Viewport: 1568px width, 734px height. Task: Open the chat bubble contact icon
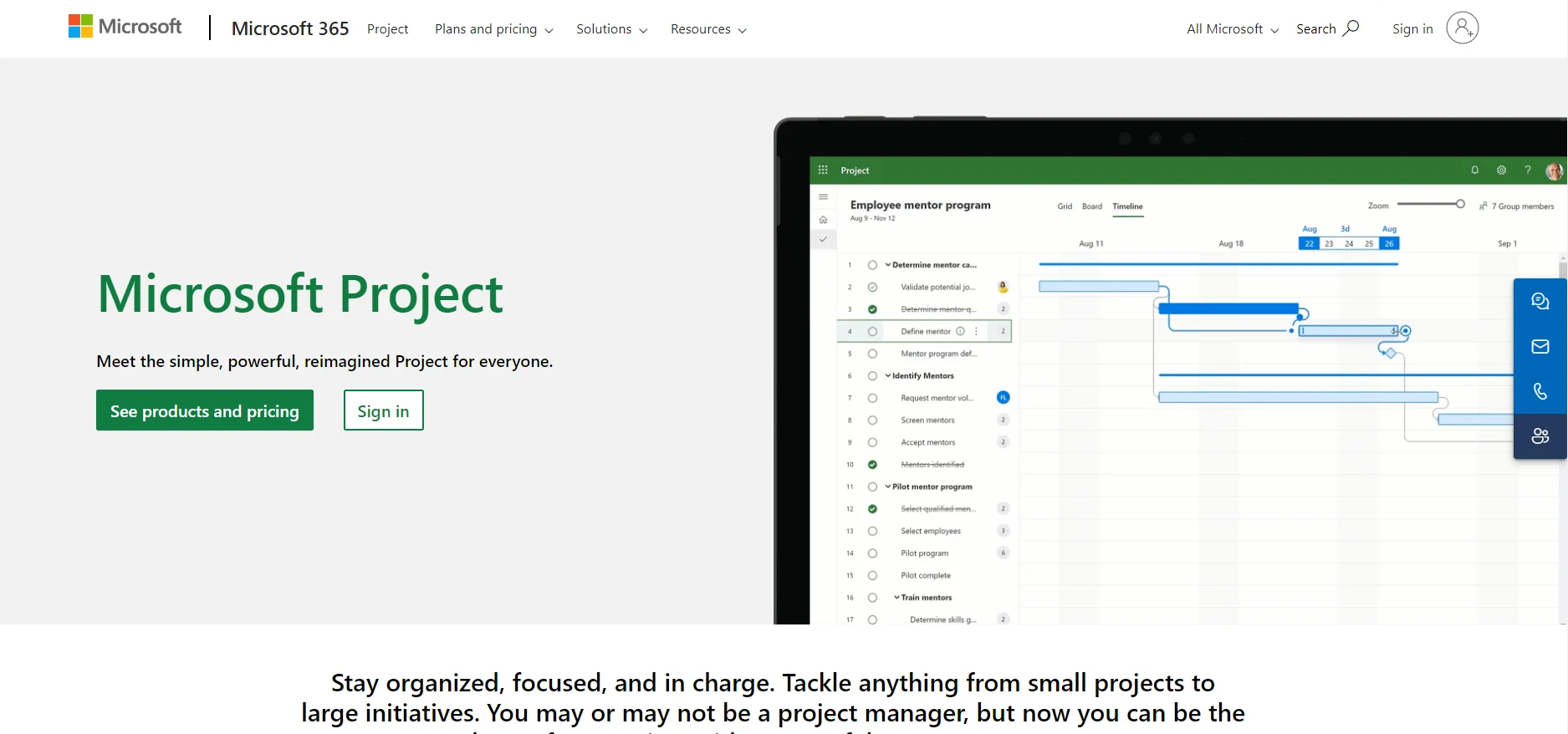pyautogui.click(x=1540, y=302)
